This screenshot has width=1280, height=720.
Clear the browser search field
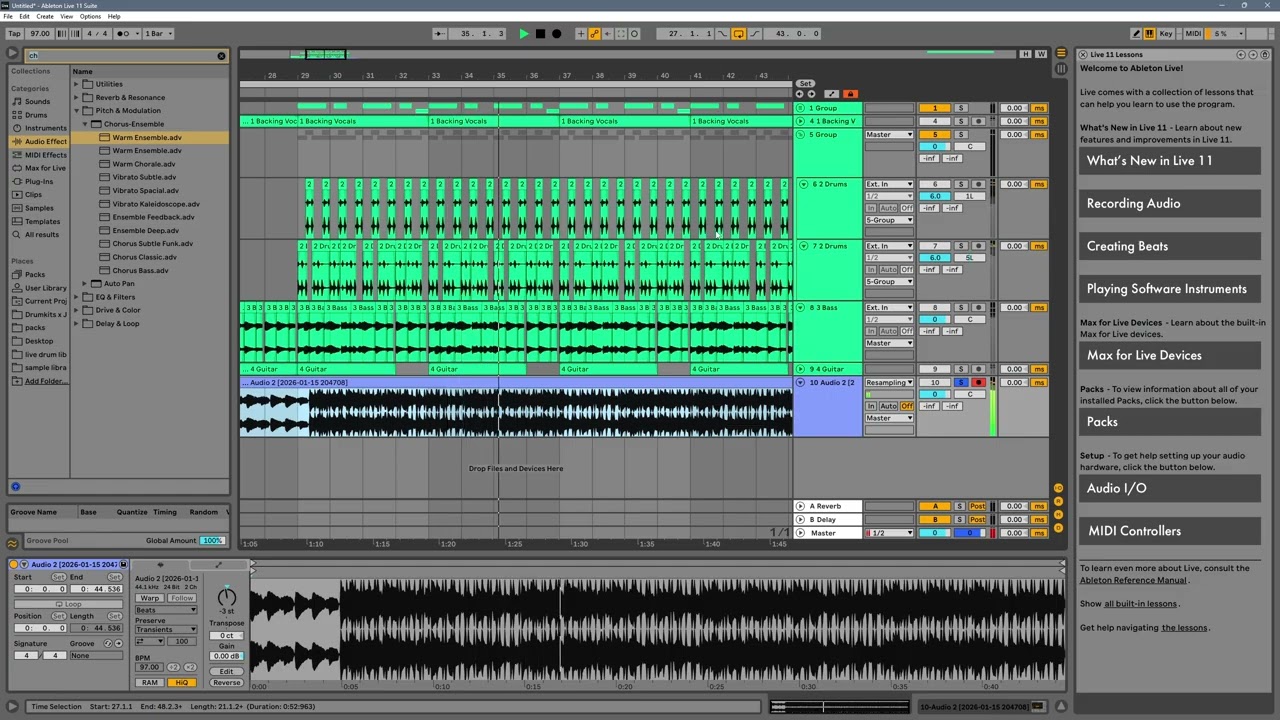(221, 56)
